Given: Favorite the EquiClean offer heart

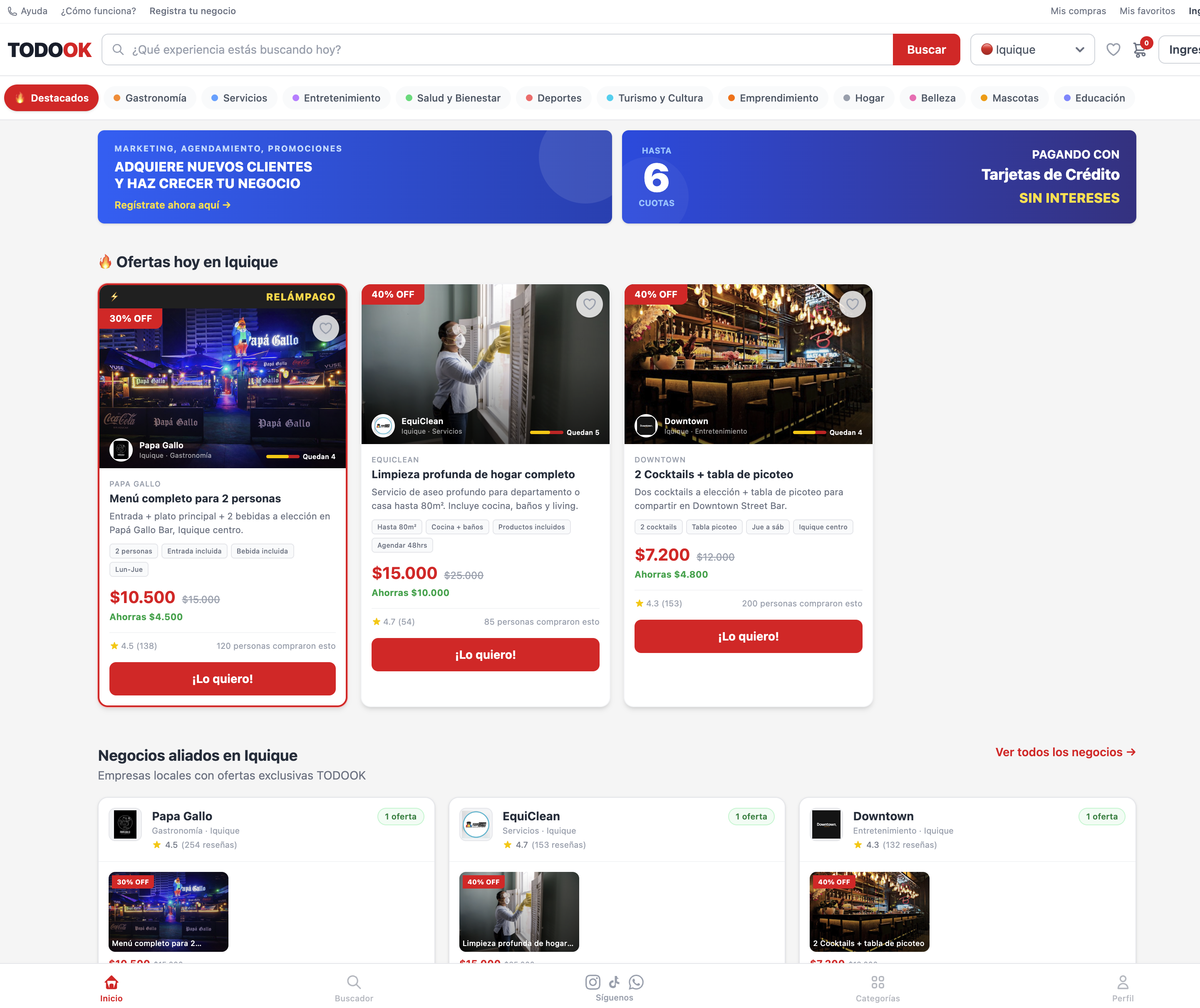Looking at the screenshot, I should point(589,304).
